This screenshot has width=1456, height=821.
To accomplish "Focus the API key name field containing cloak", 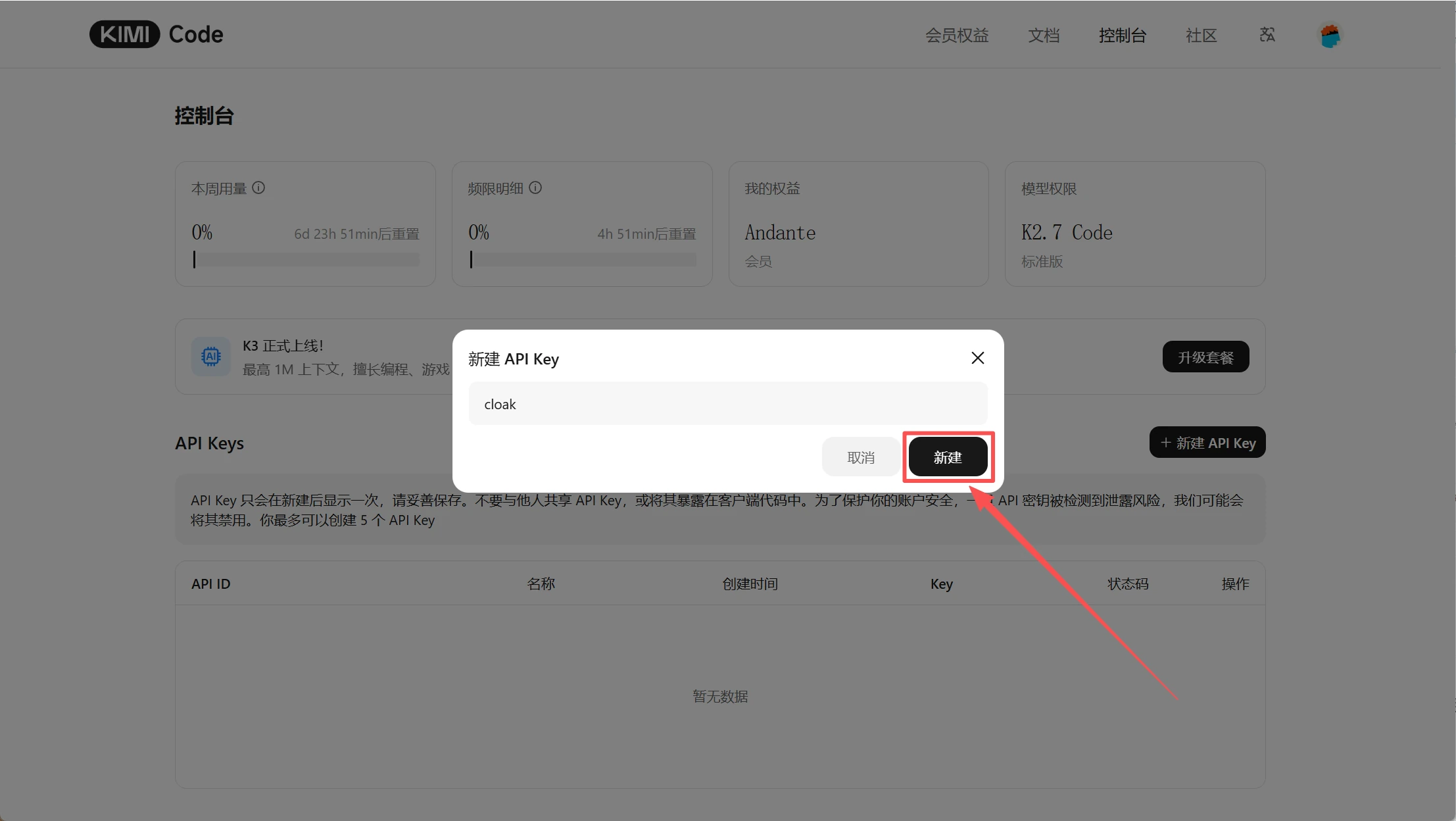I will point(728,404).
